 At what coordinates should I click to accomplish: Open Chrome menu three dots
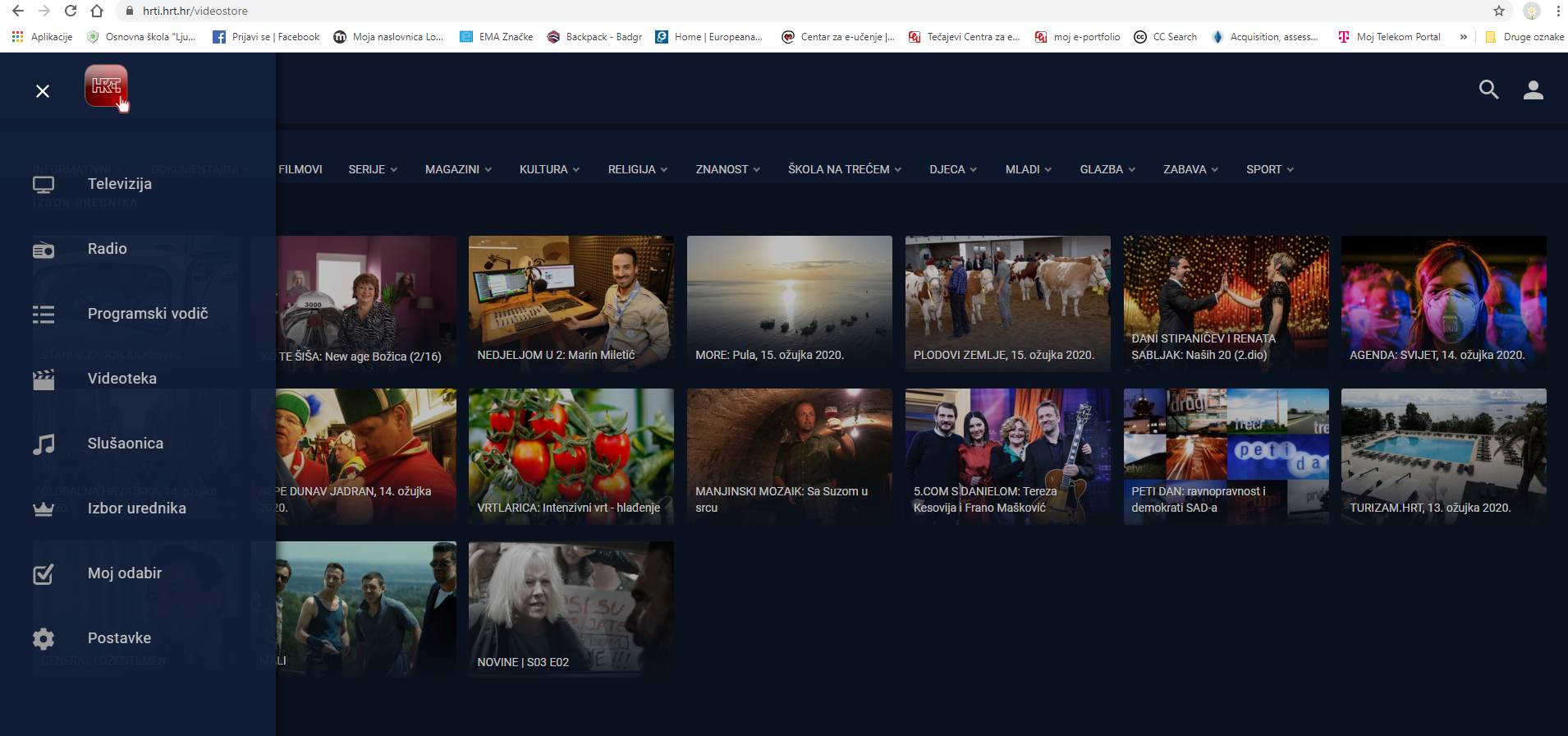[x=1558, y=11]
